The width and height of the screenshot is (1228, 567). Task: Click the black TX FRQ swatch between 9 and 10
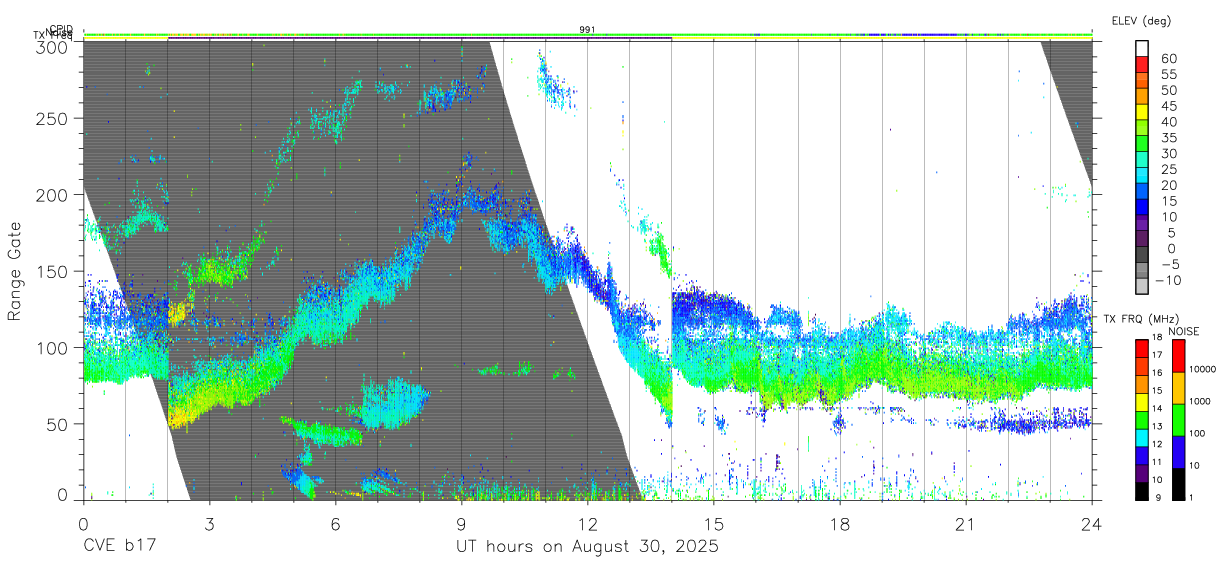(1142, 490)
